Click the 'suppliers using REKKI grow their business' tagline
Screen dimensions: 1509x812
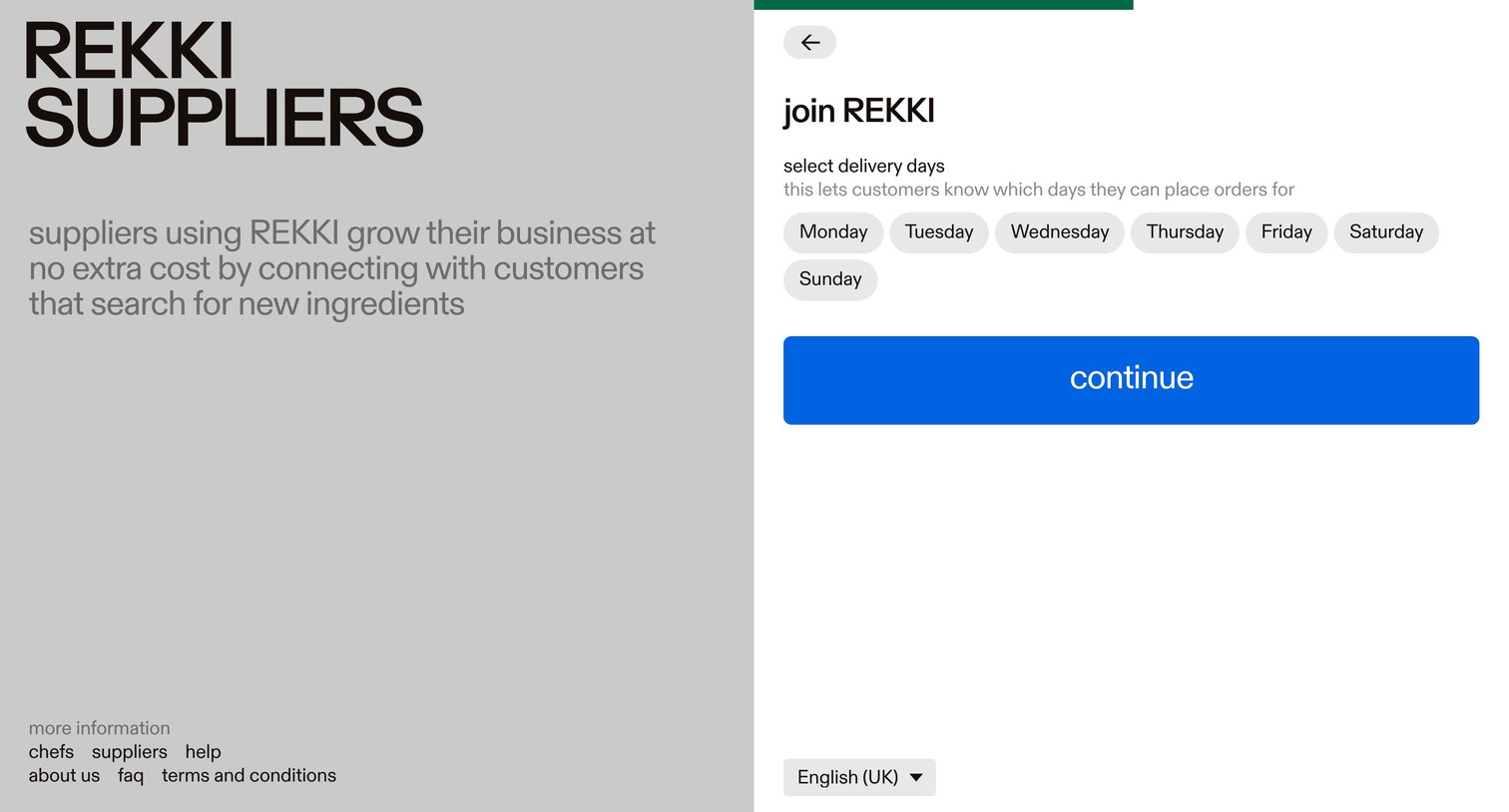click(342, 268)
